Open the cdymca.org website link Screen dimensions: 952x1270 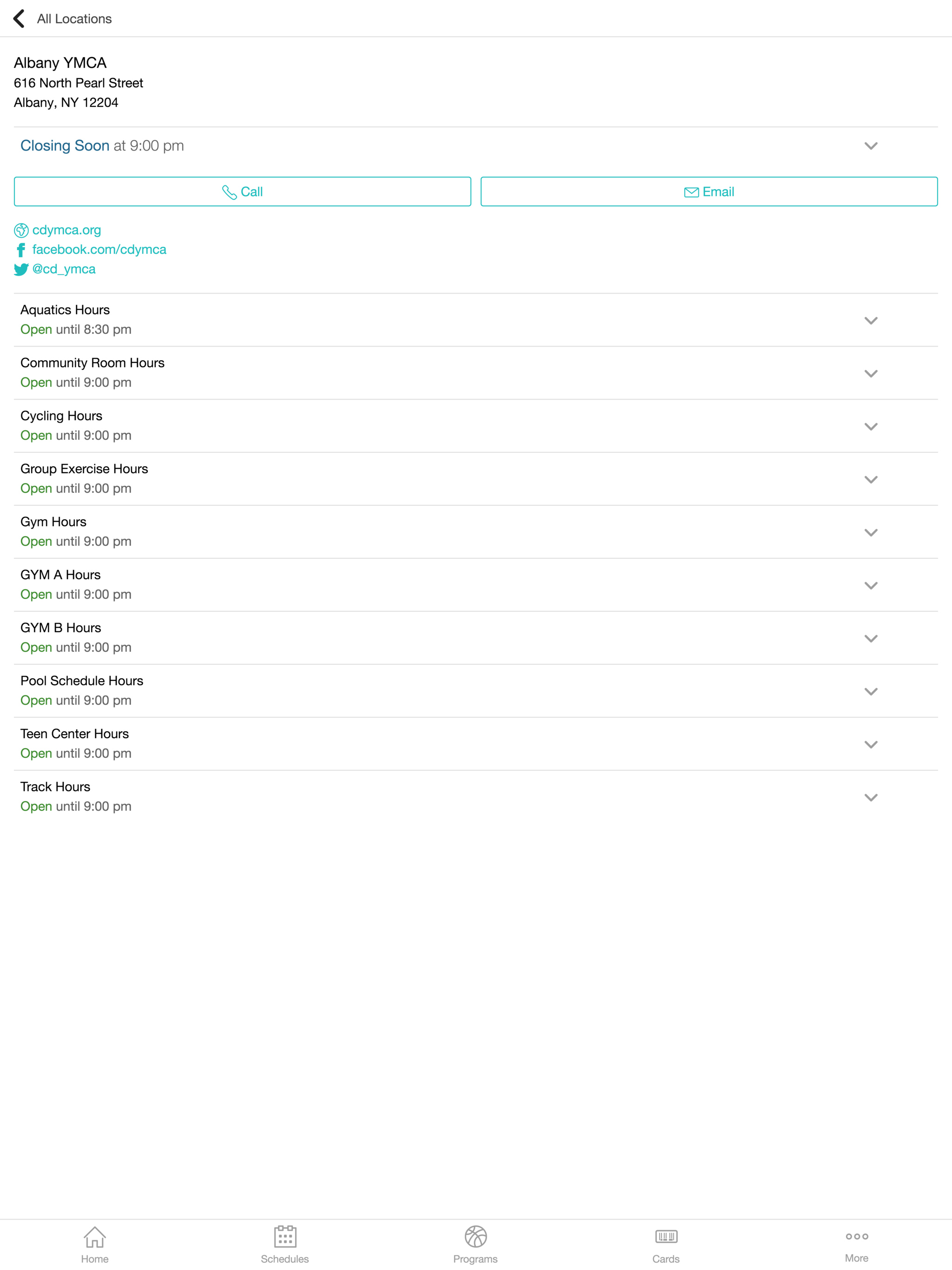tap(66, 230)
